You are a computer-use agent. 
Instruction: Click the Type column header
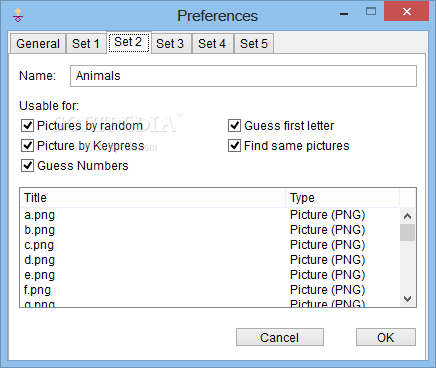tap(342, 198)
